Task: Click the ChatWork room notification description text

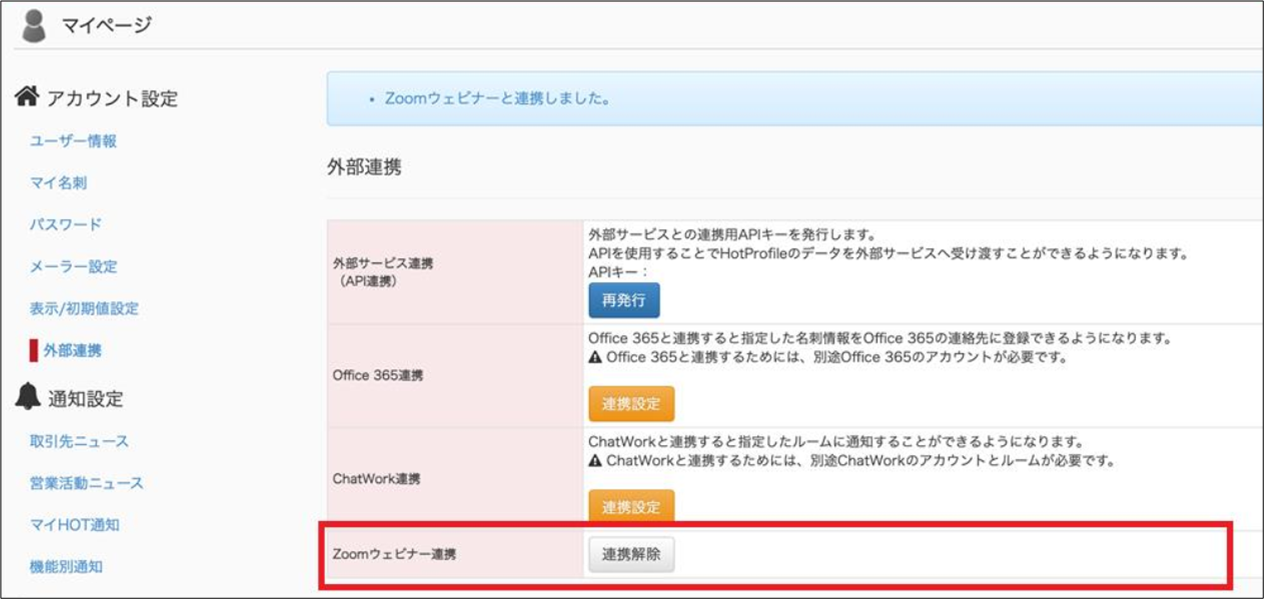Action: point(837,441)
